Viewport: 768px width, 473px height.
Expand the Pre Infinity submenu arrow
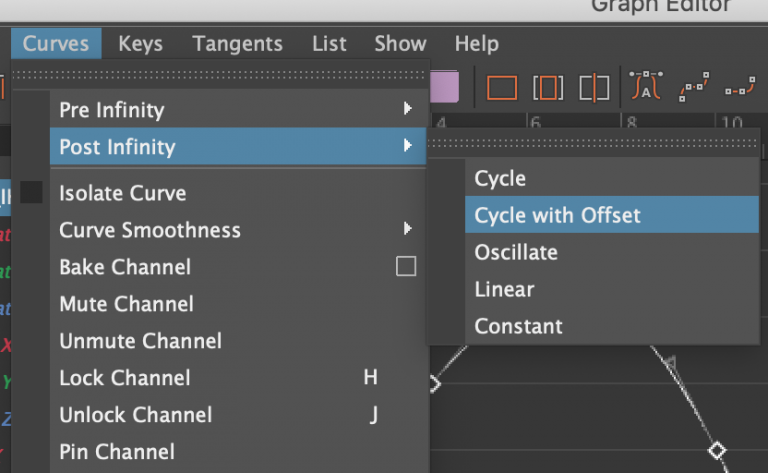tap(407, 109)
